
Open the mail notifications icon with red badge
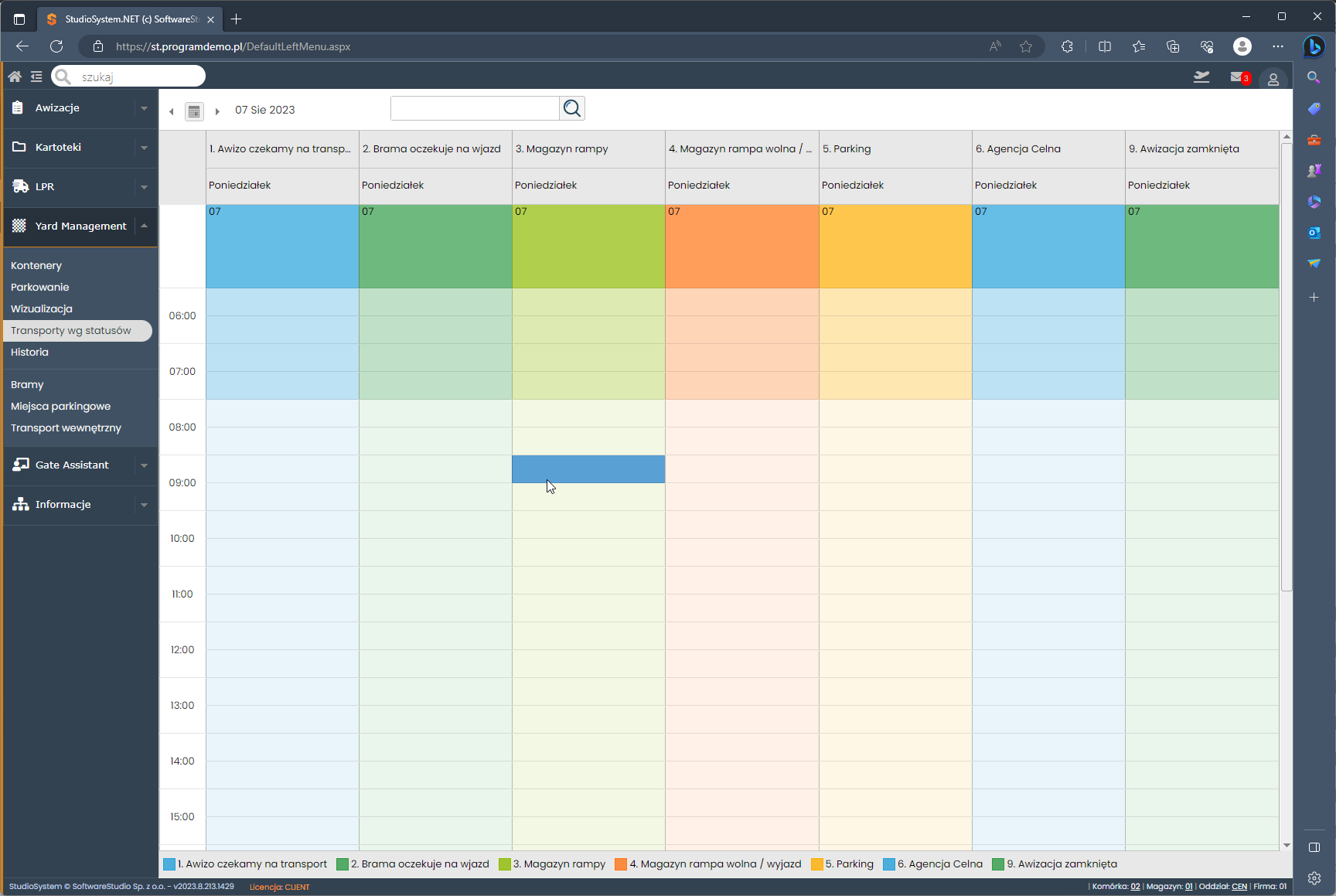click(x=1239, y=77)
